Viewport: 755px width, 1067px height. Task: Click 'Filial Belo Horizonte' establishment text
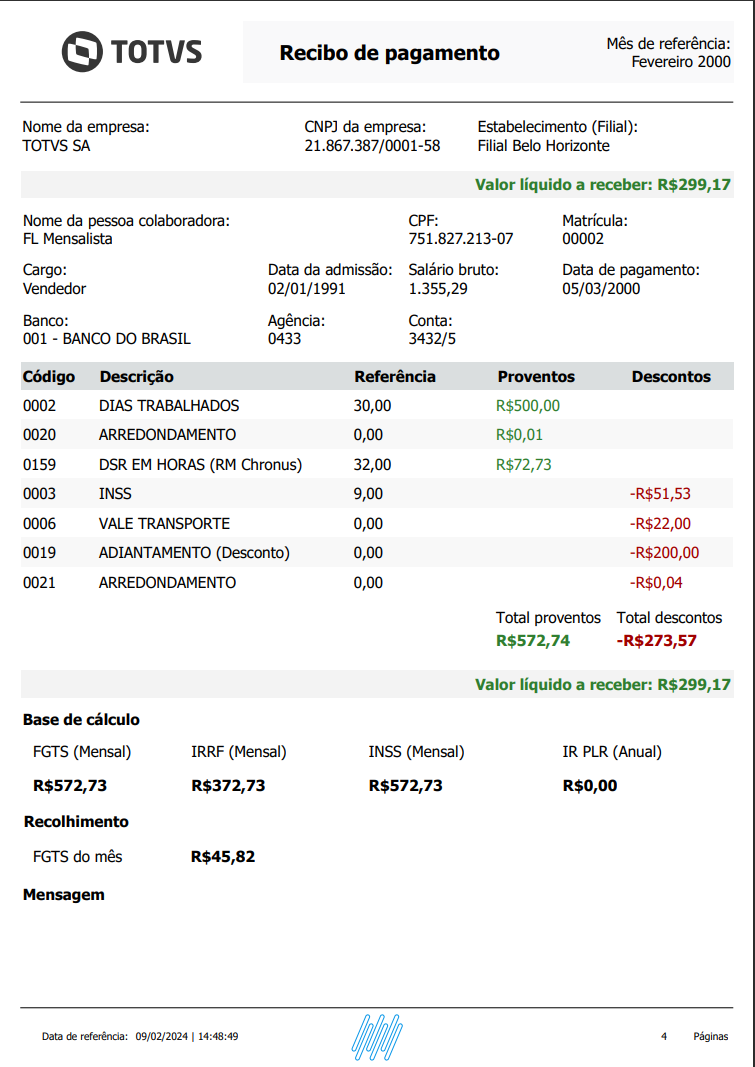[x=543, y=146]
